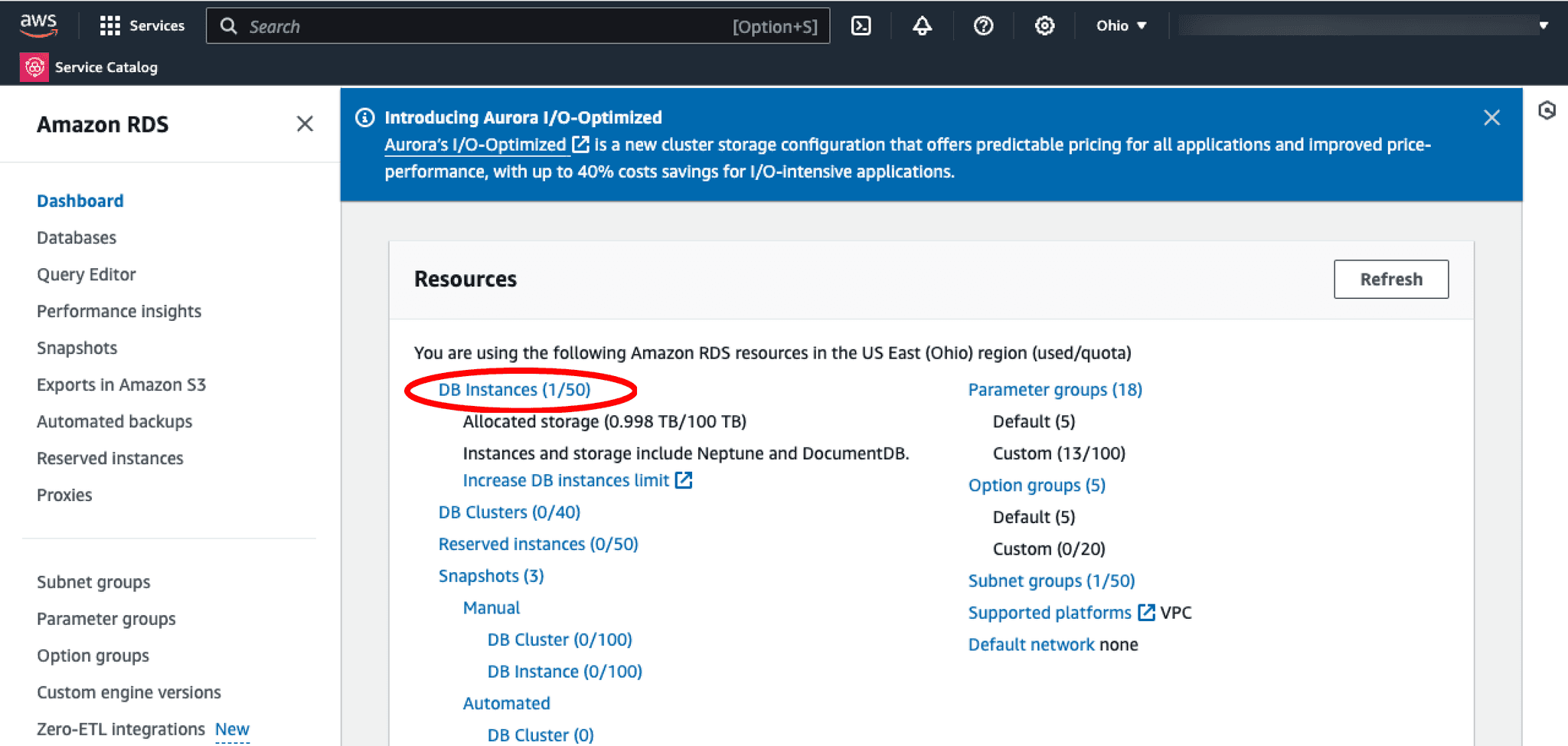This screenshot has width=1568, height=746.
Task: Close the Amazon RDS navigation panel
Action: [305, 123]
